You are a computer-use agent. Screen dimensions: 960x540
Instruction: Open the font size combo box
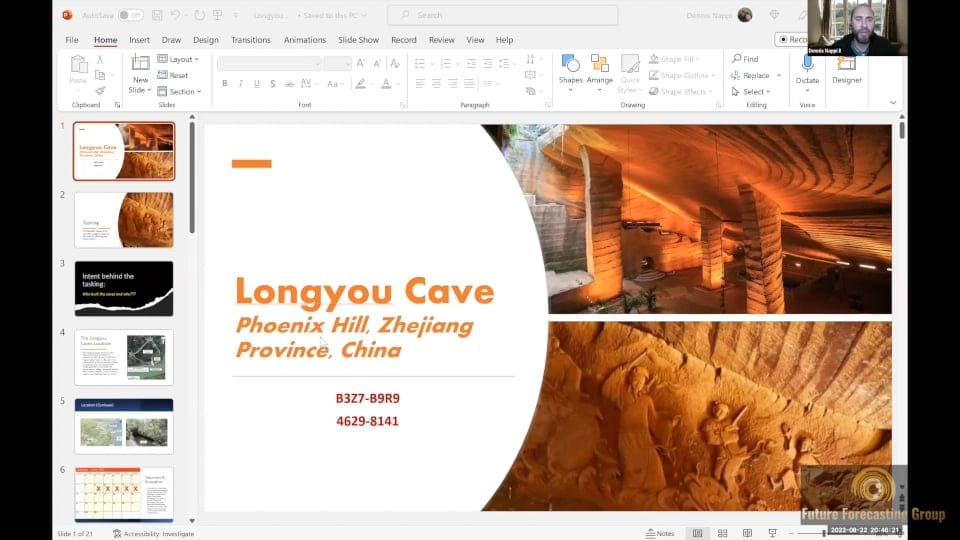coord(337,63)
